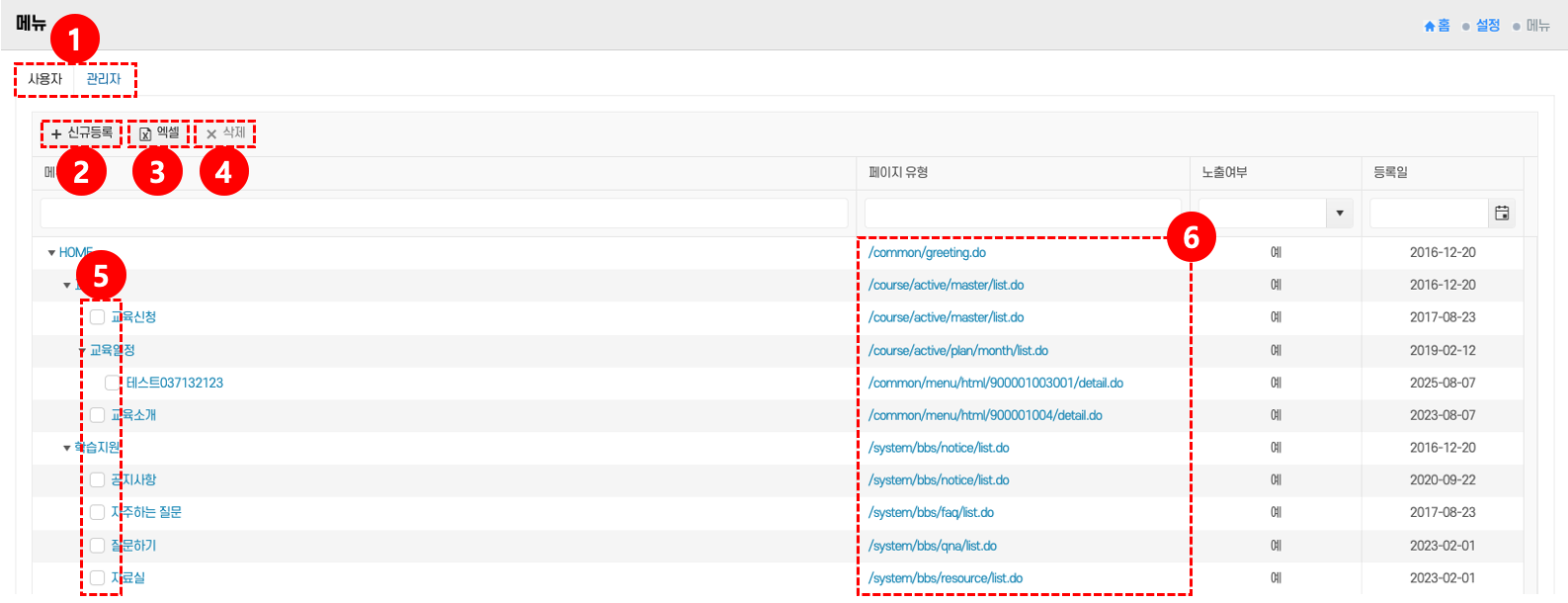This screenshot has height=603, width=1568.
Task: Open the /system/bbs/faq/list.do link
Action: tap(931, 512)
